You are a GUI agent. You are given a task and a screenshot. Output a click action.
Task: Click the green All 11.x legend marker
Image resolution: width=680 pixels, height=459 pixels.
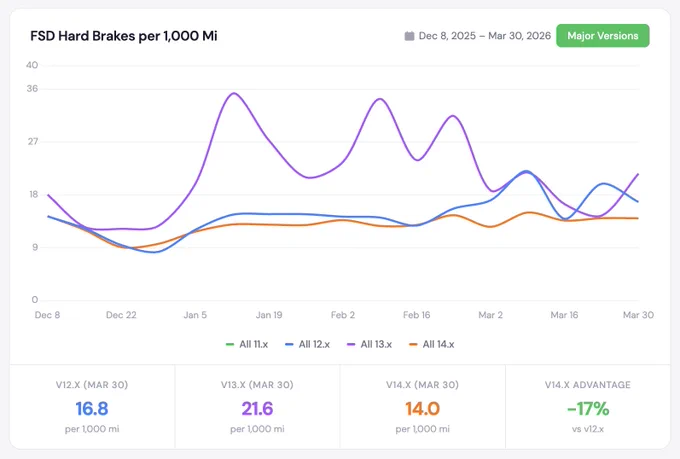(x=230, y=344)
